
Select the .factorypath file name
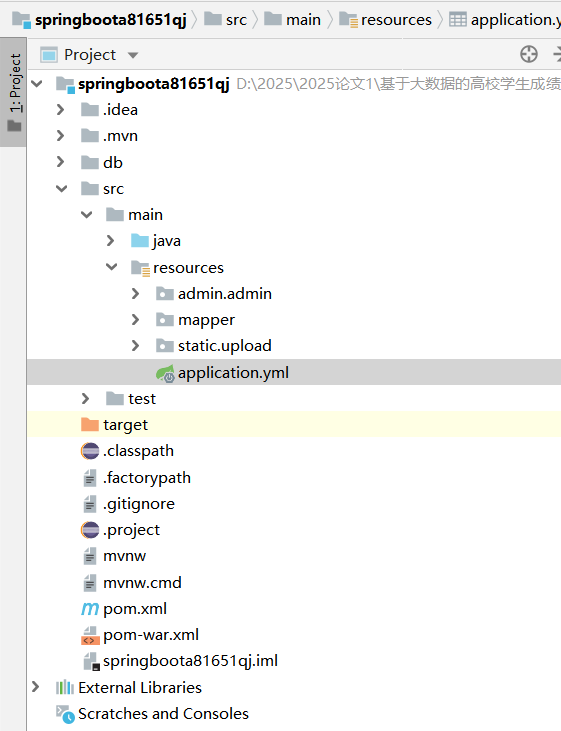coord(146,478)
